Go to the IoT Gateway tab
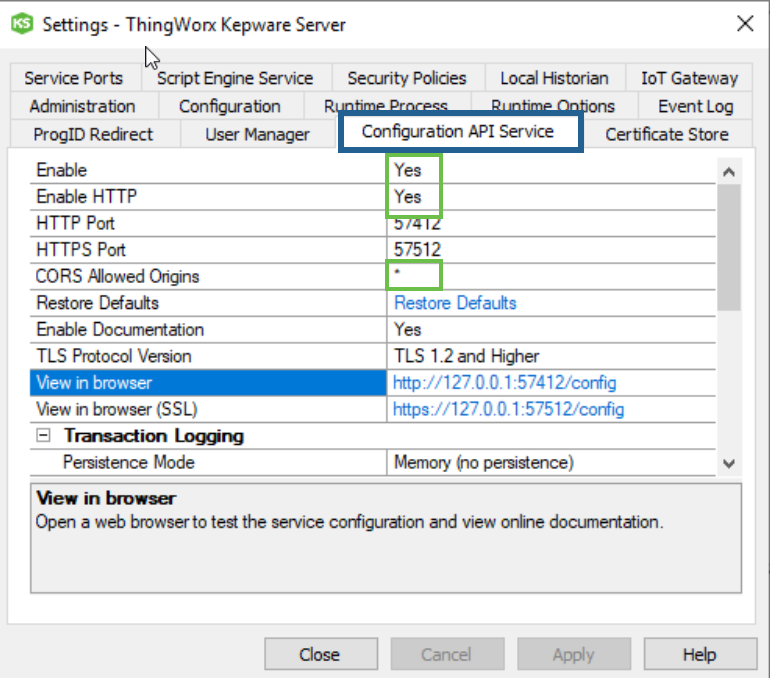Image resolution: width=770 pixels, height=678 pixels. 689,78
